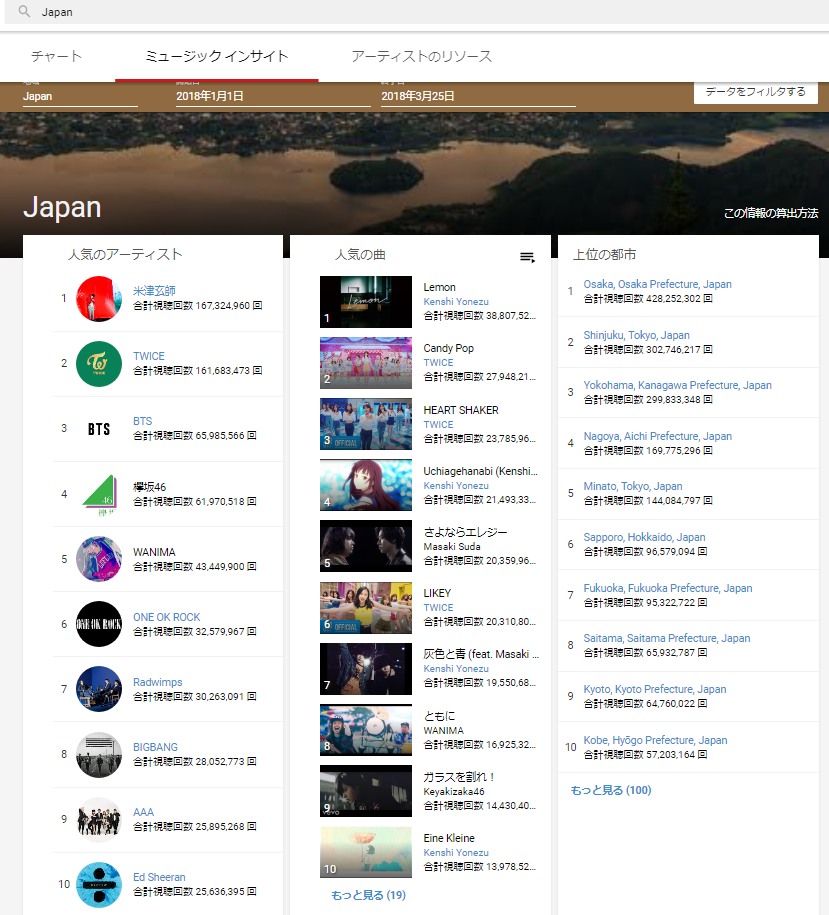This screenshot has width=829, height=915.
Task: Change the end date 2018年3月25日
Action: click(478, 96)
